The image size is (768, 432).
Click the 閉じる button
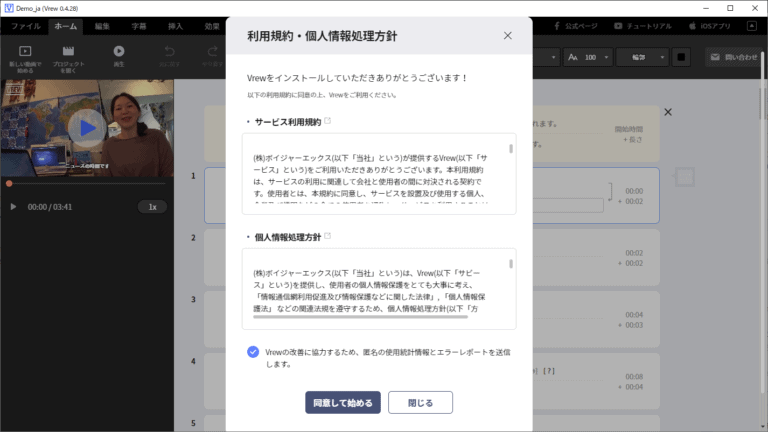coord(420,402)
